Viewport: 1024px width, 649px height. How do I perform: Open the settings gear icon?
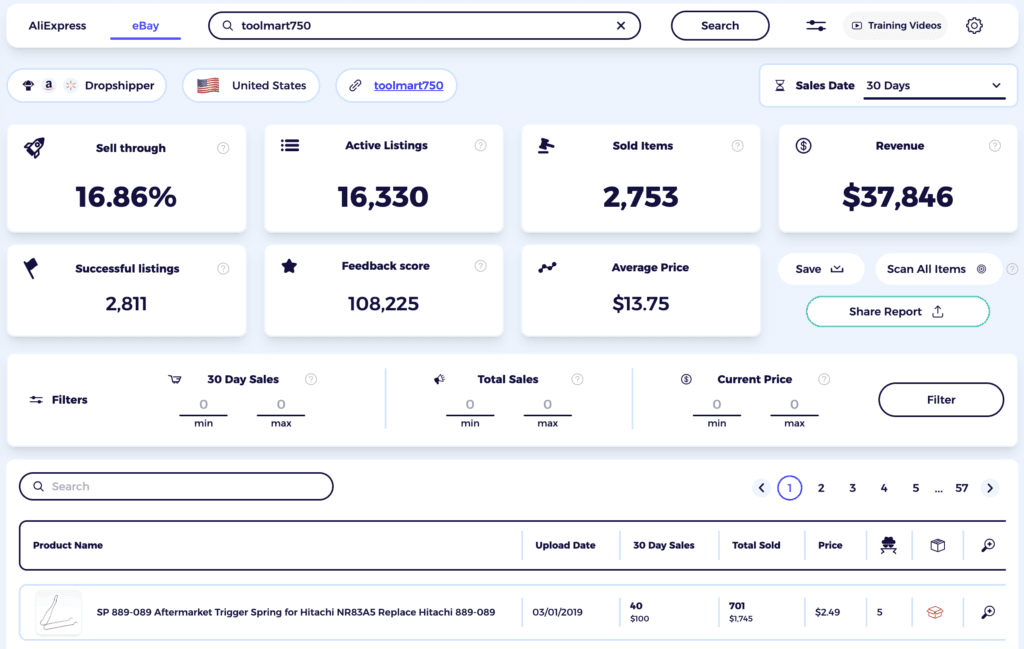point(974,24)
